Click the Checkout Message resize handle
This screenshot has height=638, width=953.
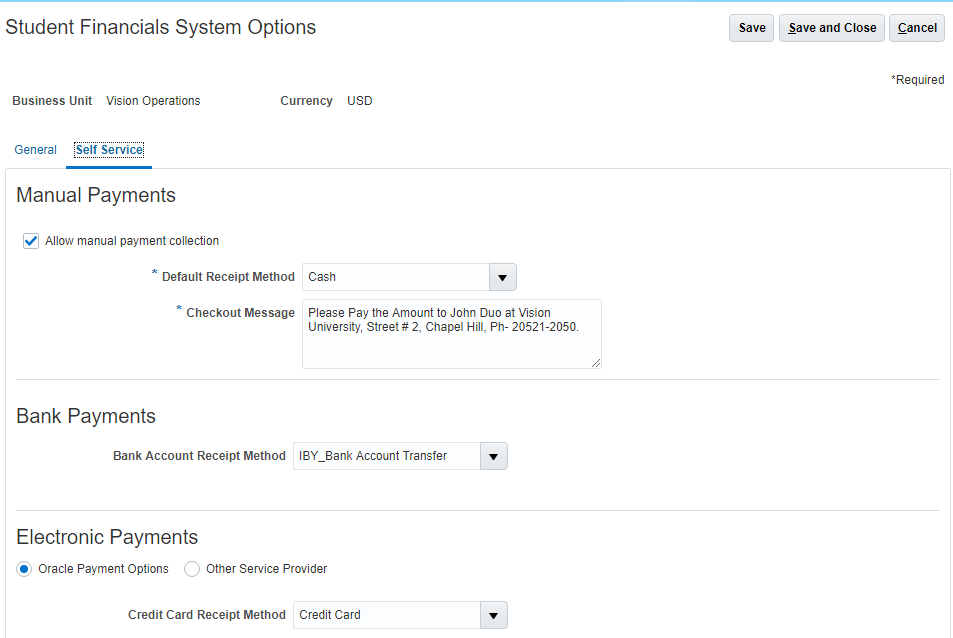coord(596,363)
